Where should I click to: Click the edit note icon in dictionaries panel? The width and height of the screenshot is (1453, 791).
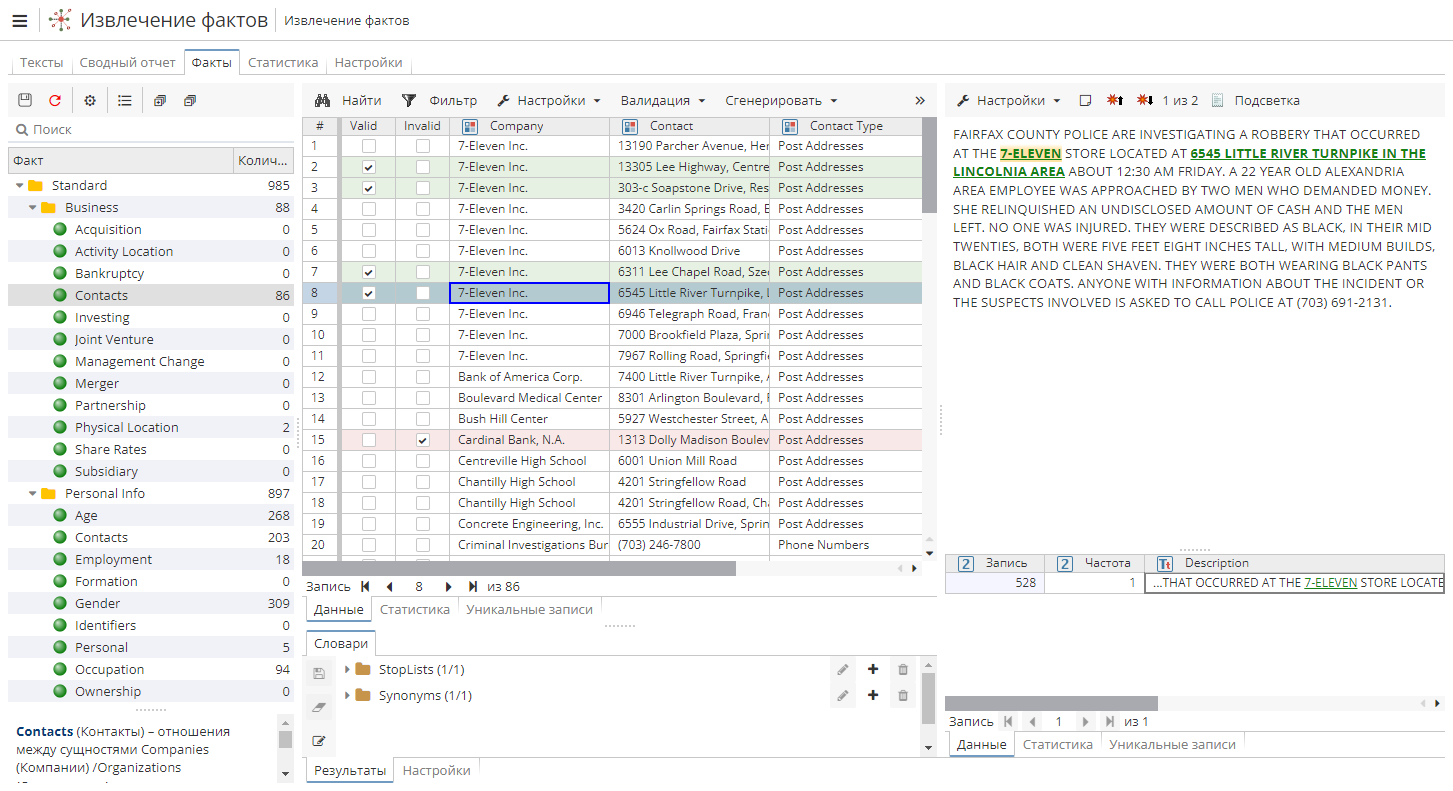[319, 741]
